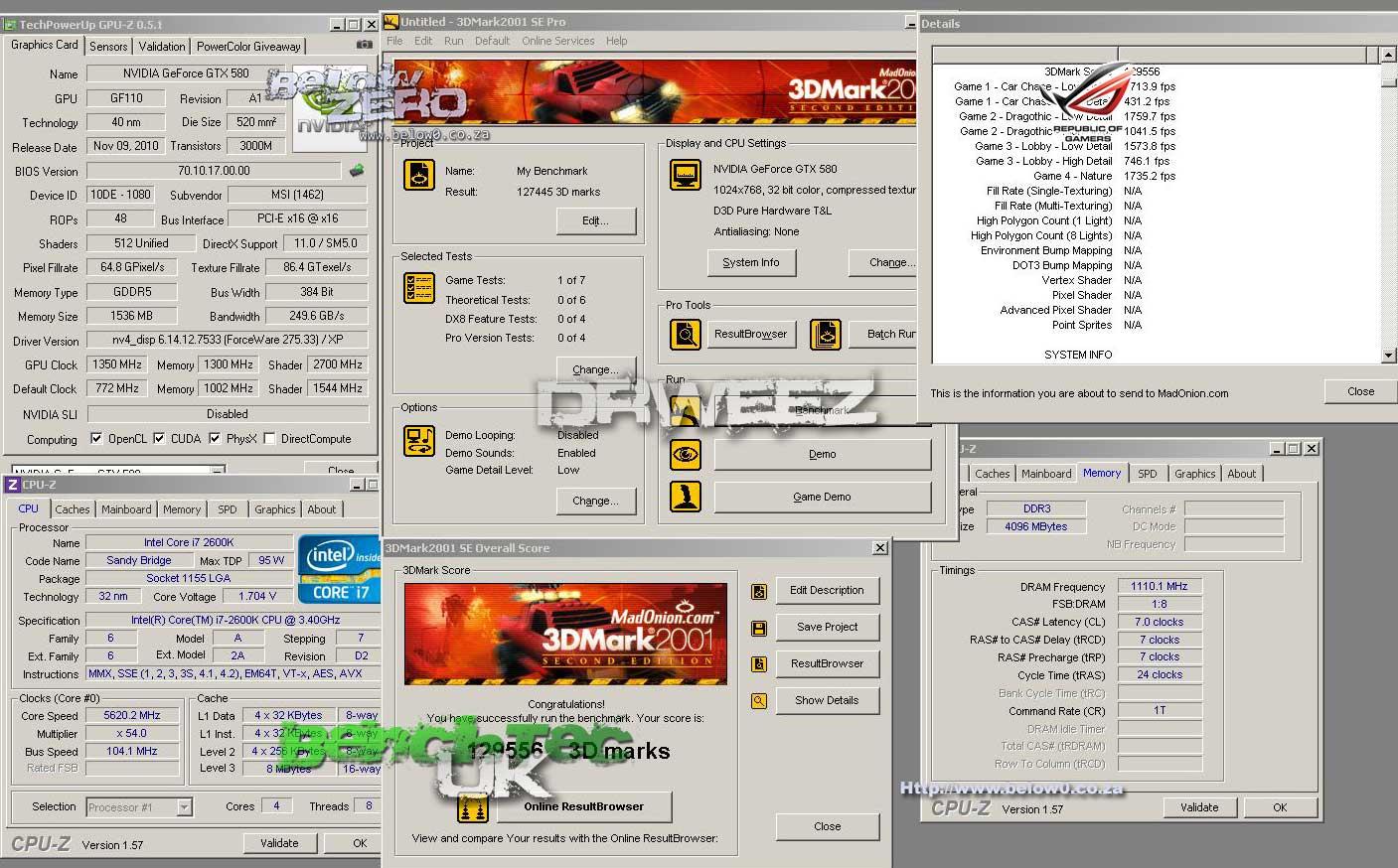Image resolution: width=1398 pixels, height=868 pixels.
Task: Click the Edit... button in Project section
Action: 595,220
